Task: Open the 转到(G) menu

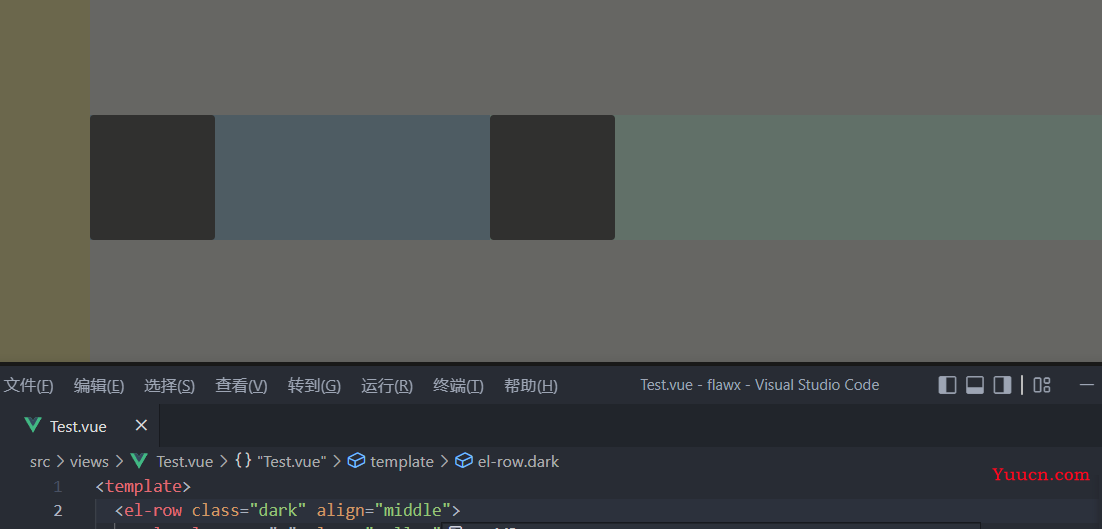Action: coord(314,386)
